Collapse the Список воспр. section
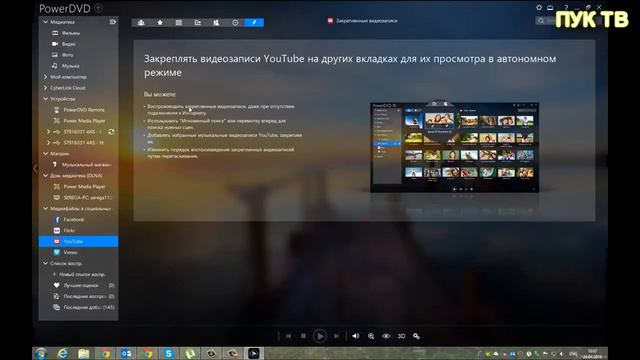This screenshot has height=360, width=640. [45, 263]
